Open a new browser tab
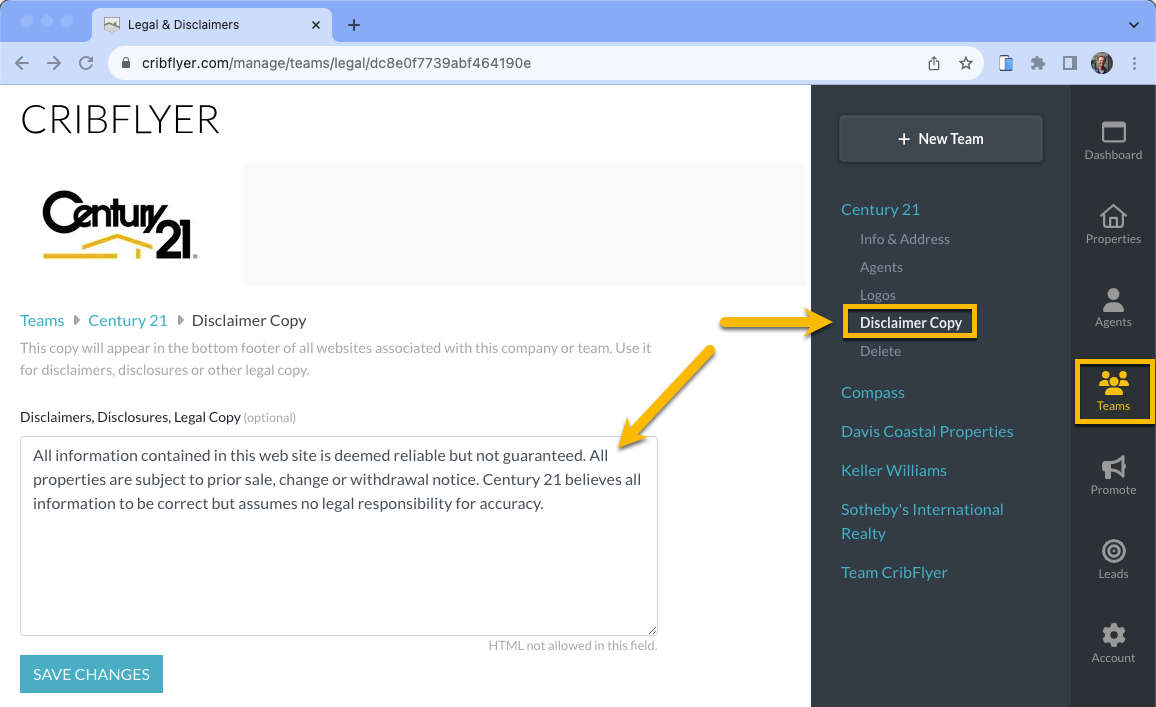Image resolution: width=1156 pixels, height=707 pixels. click(354, 25)
